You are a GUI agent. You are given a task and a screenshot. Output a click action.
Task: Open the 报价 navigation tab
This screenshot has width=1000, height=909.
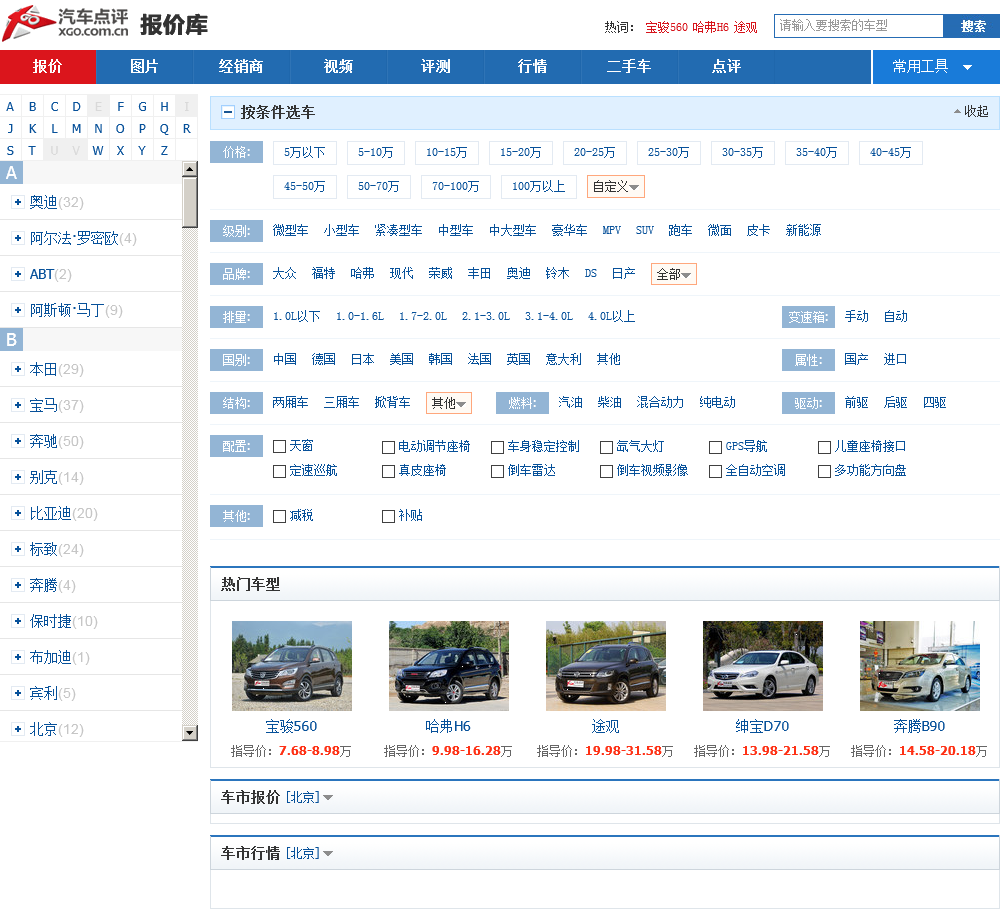[x=48, y=66]
